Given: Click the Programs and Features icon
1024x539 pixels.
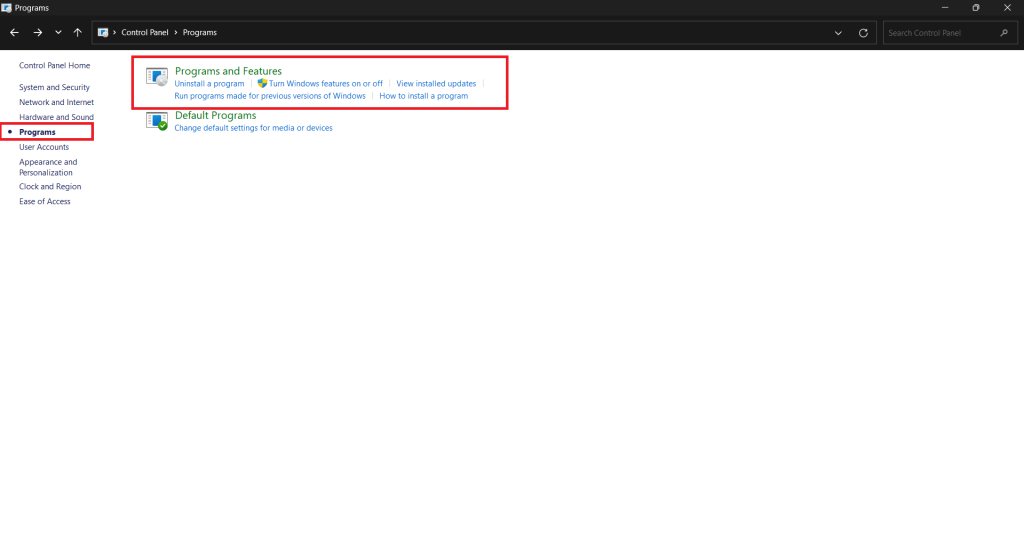Looking at the screenshot, I should [157, 76].
